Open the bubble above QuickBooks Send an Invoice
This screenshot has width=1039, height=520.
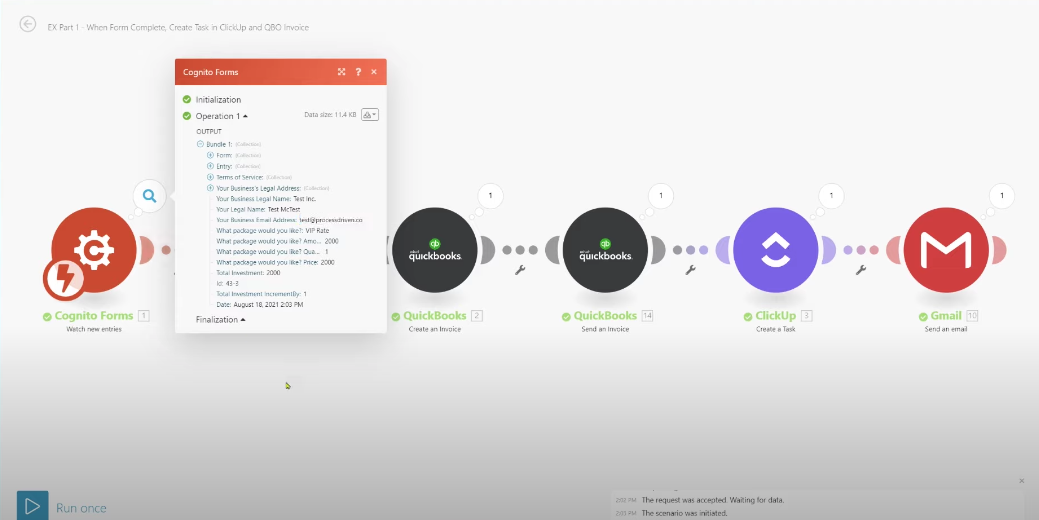(661, 195)
